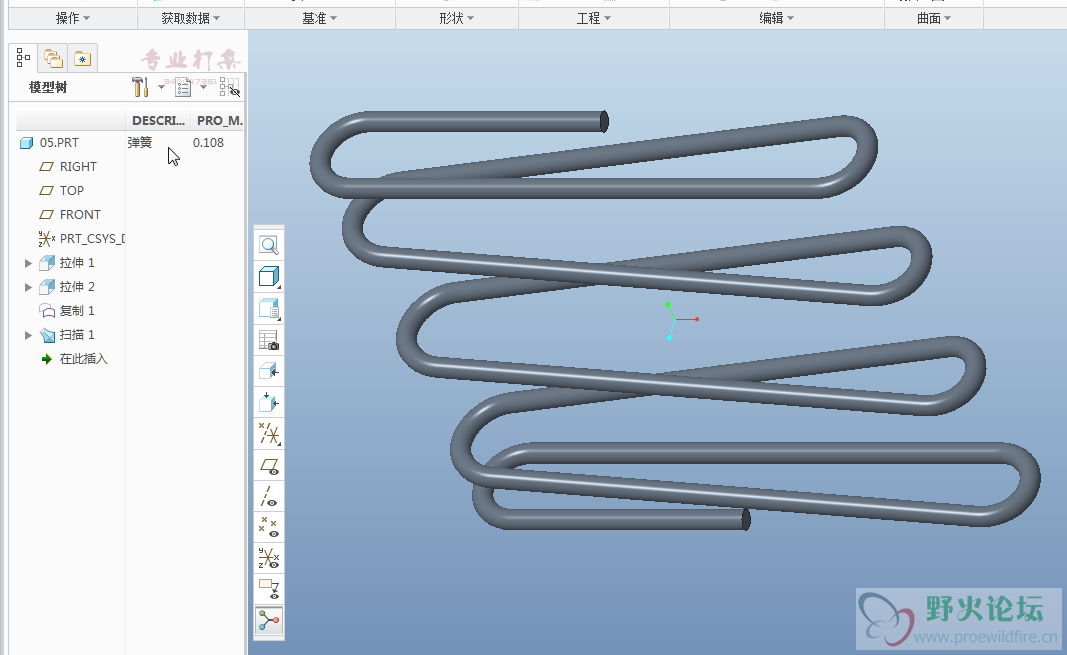This screenshot has height=655, width=1067.
Task: Expand the 扫描 1 feature node
Action: [29, 335]
